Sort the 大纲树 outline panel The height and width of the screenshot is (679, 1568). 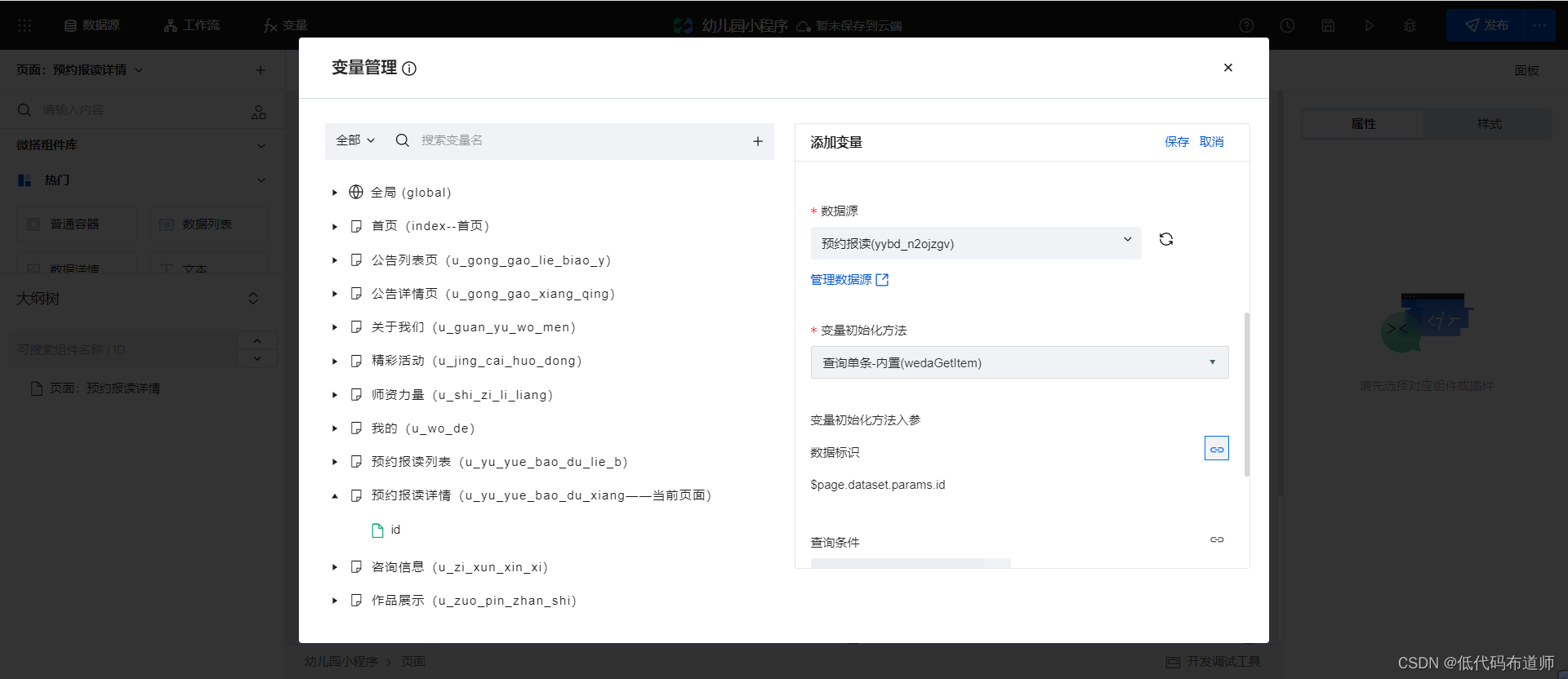click(253, 299)
